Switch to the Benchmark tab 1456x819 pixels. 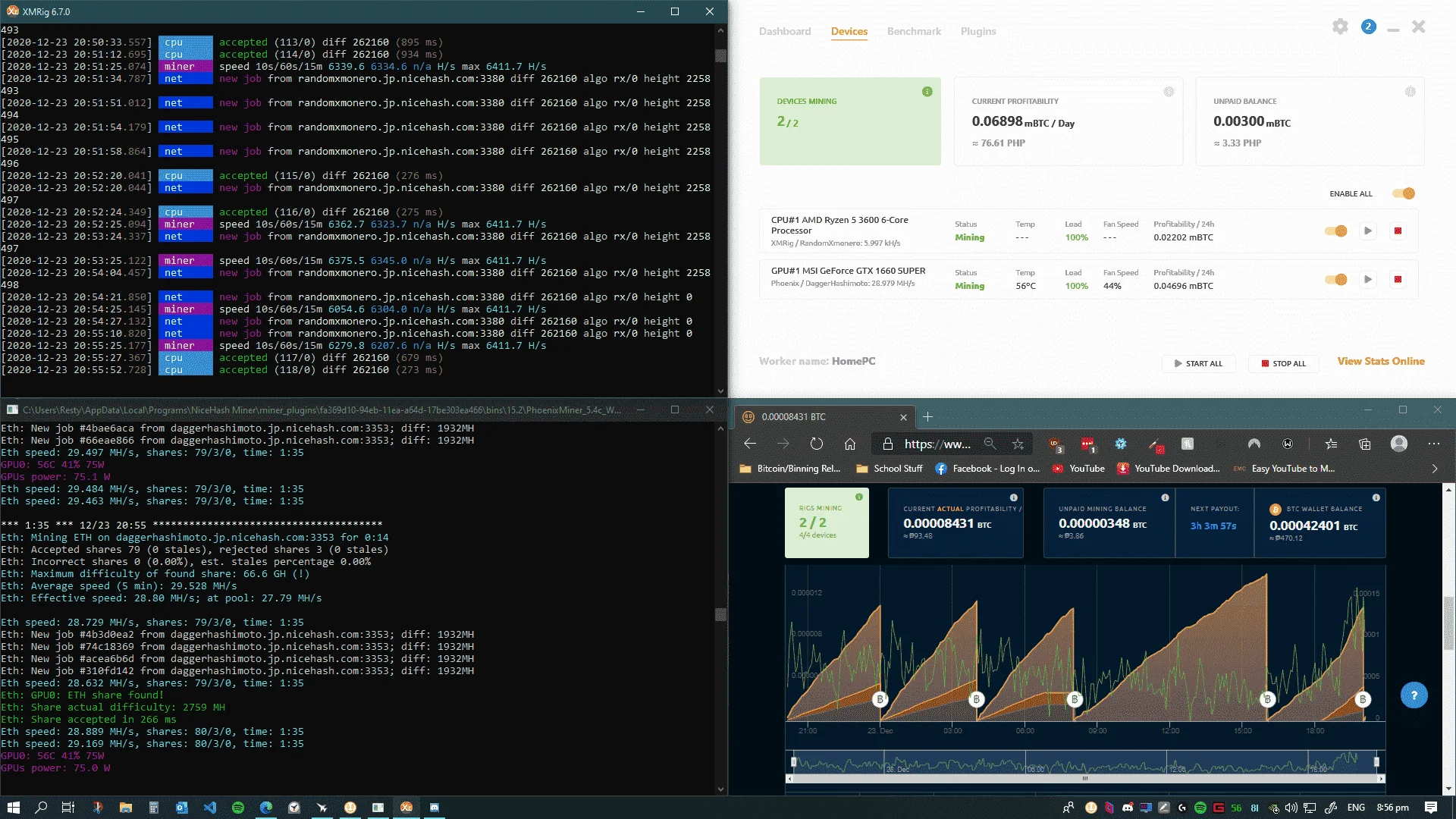click(x=914, y=31)
